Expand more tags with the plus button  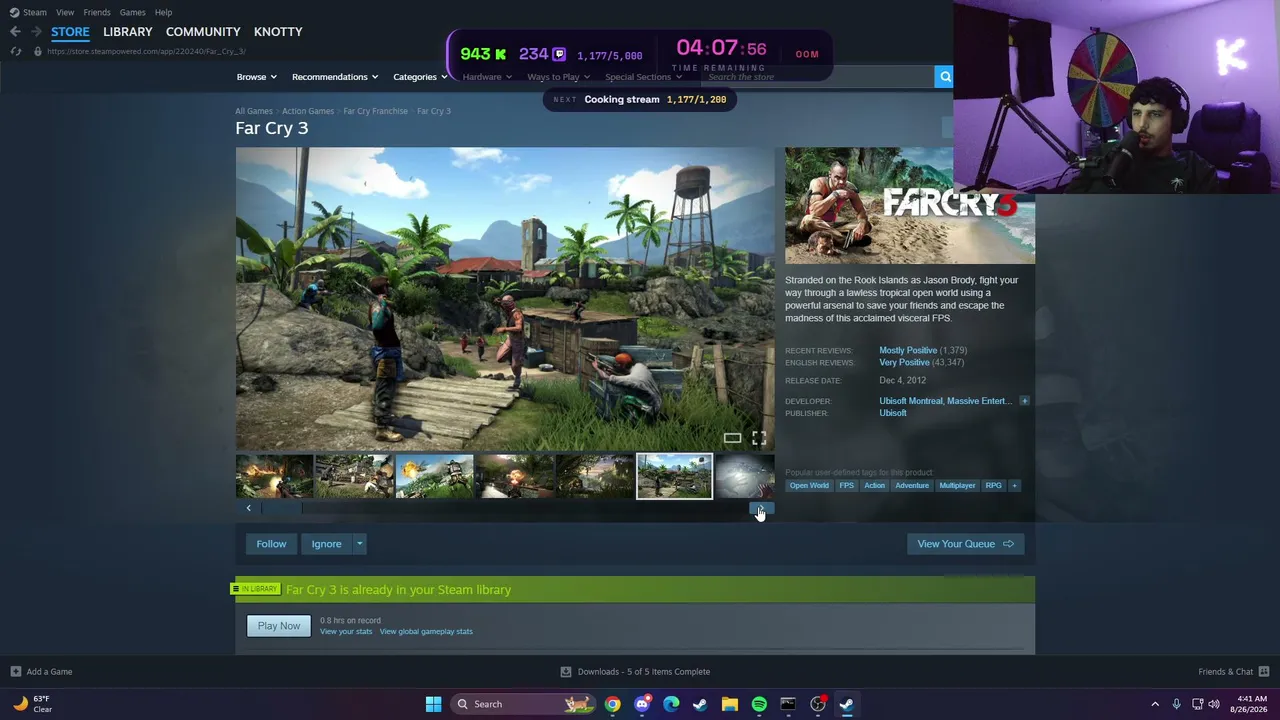coord(1014,486)
